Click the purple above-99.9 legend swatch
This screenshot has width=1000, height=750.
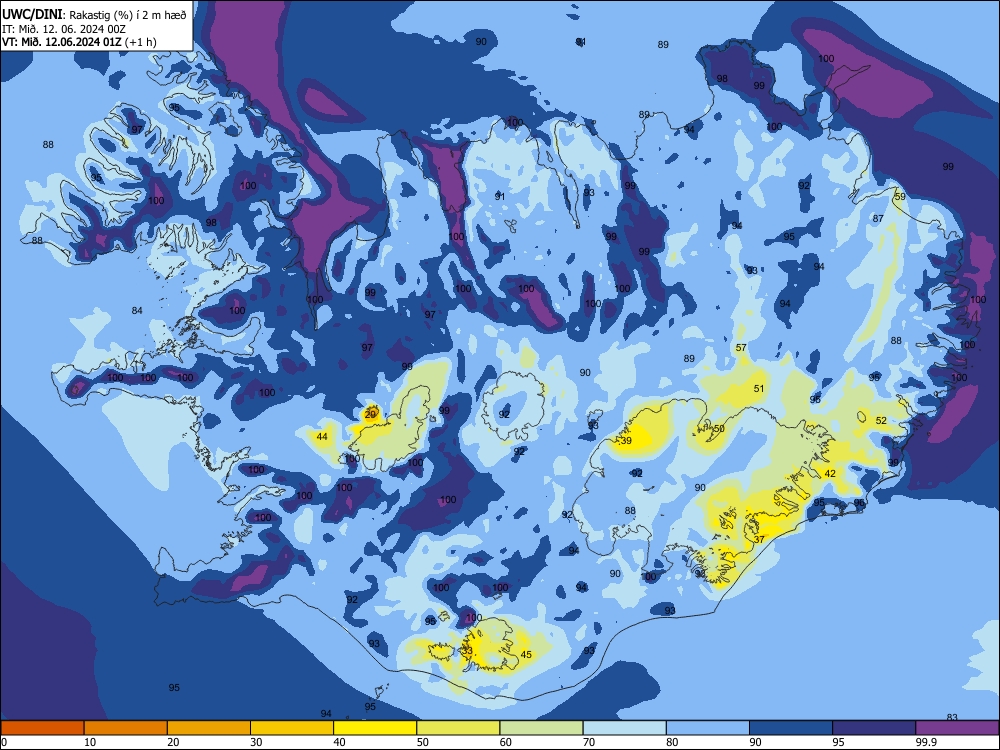coord(957,728)
